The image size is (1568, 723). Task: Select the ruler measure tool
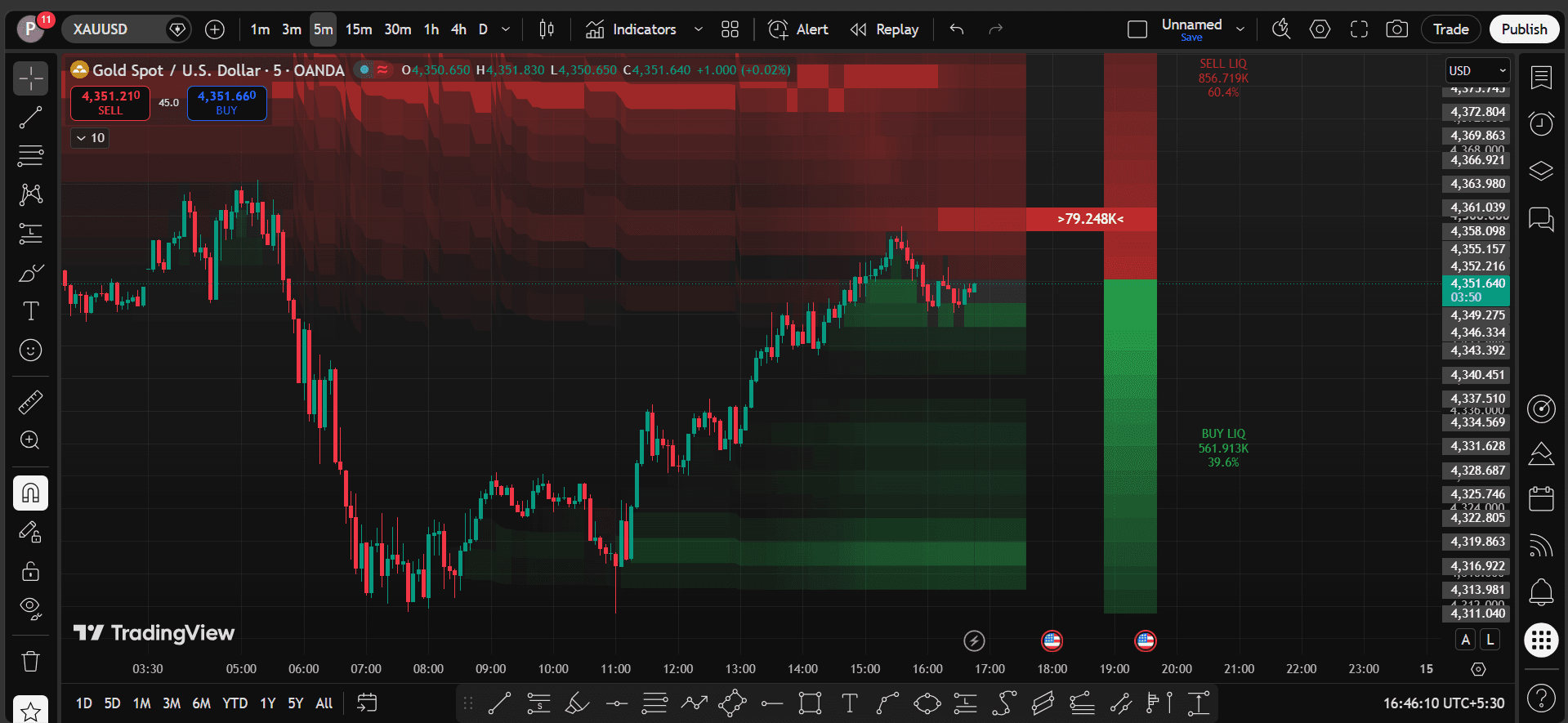pyautogui.click(x=31, y=402)
